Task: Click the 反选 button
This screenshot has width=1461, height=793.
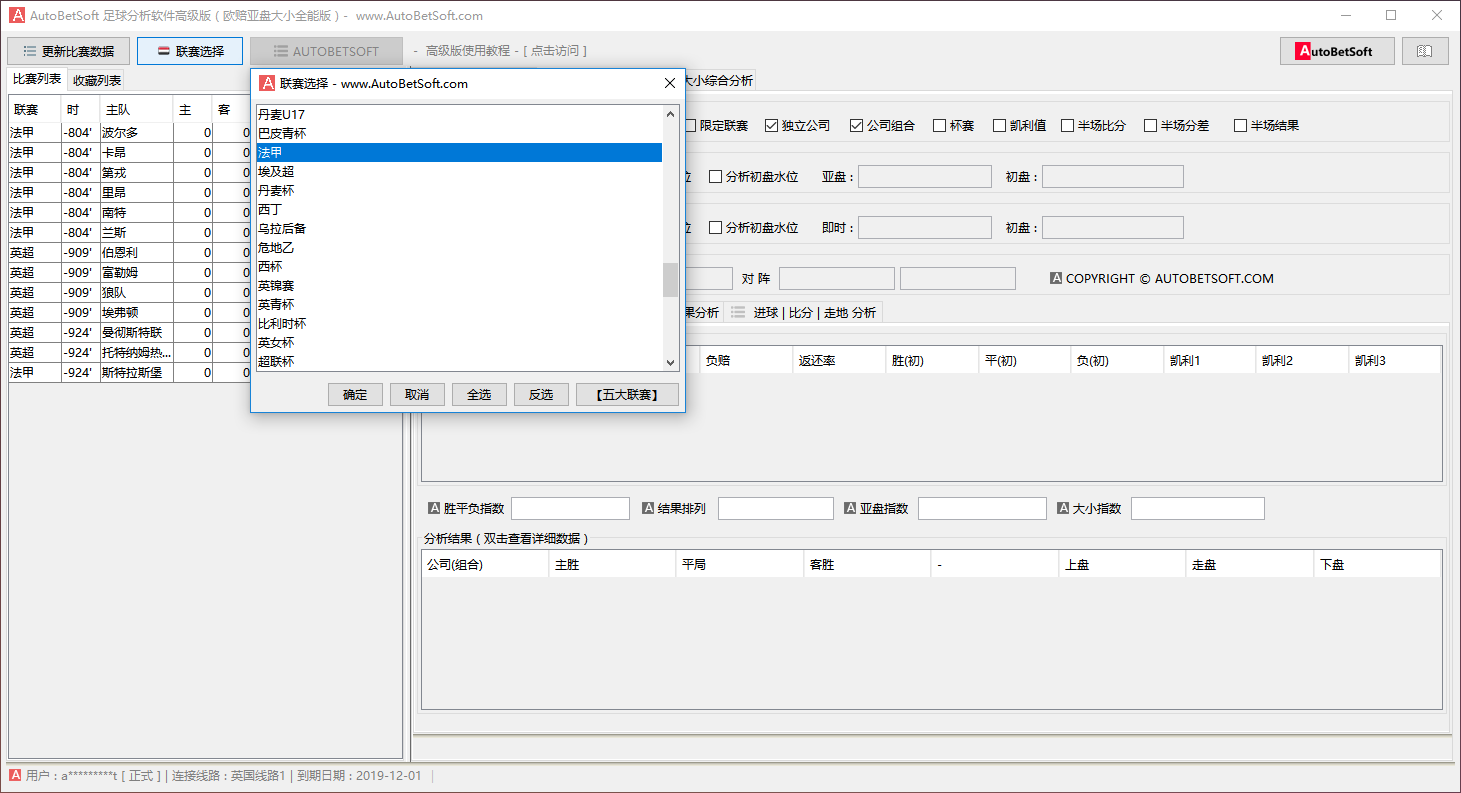Action: click(541, 395)
